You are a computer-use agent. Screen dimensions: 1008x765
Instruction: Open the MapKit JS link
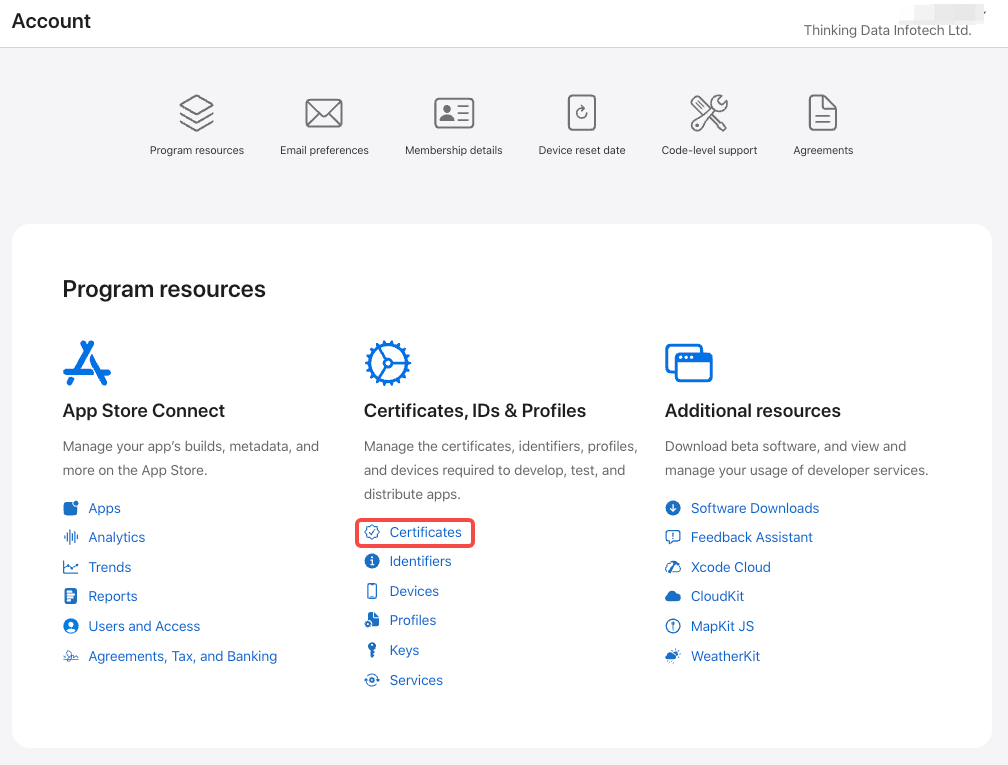tap(722, 626)
